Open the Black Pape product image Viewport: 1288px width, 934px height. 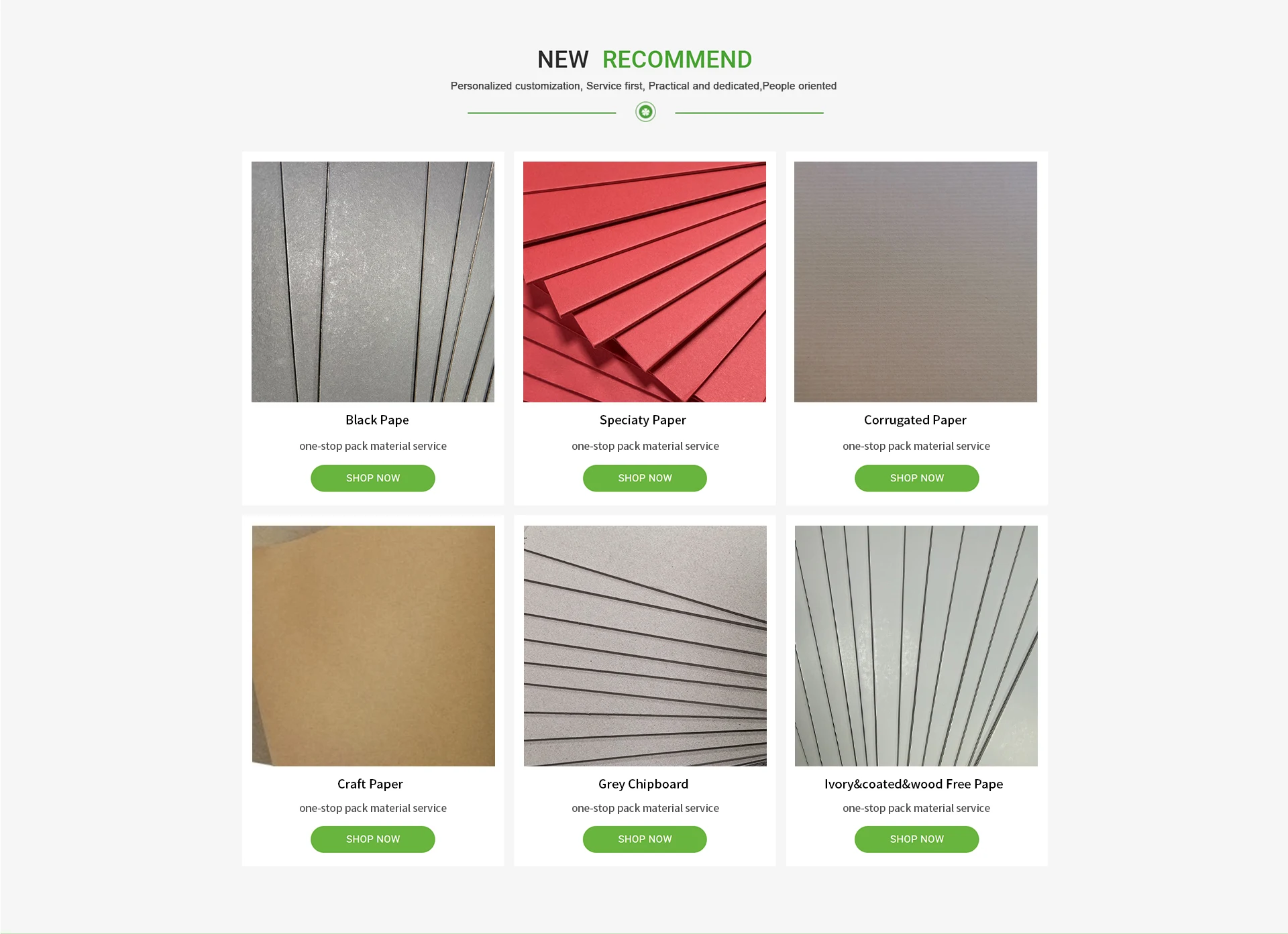[x=373, y=282]
